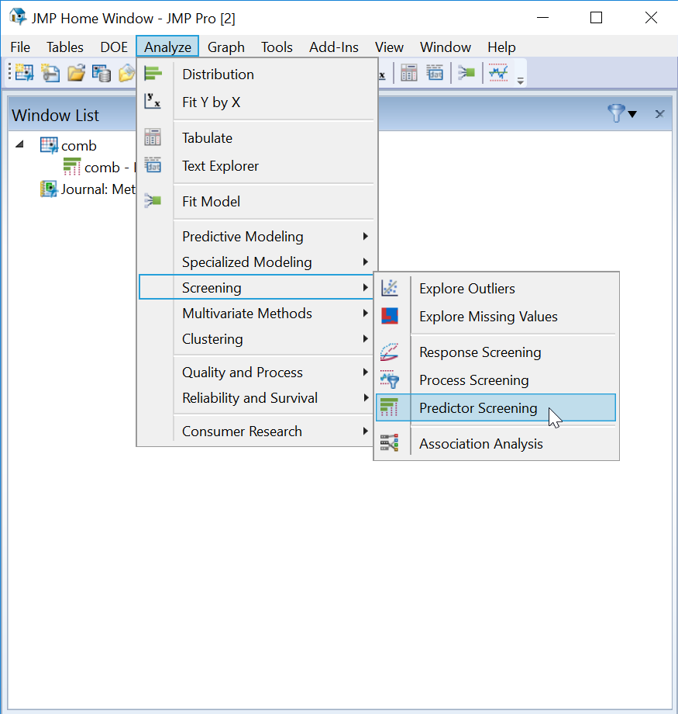Select Distribution from the Analyze menu
Viewport: 678px width, 714px height.
(x=258, y=74)
